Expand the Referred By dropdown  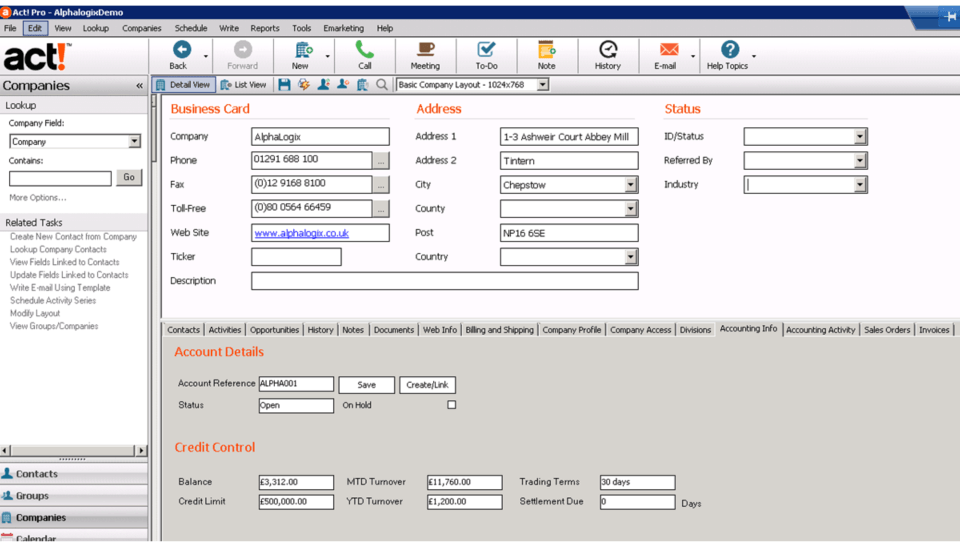(860, 160)
